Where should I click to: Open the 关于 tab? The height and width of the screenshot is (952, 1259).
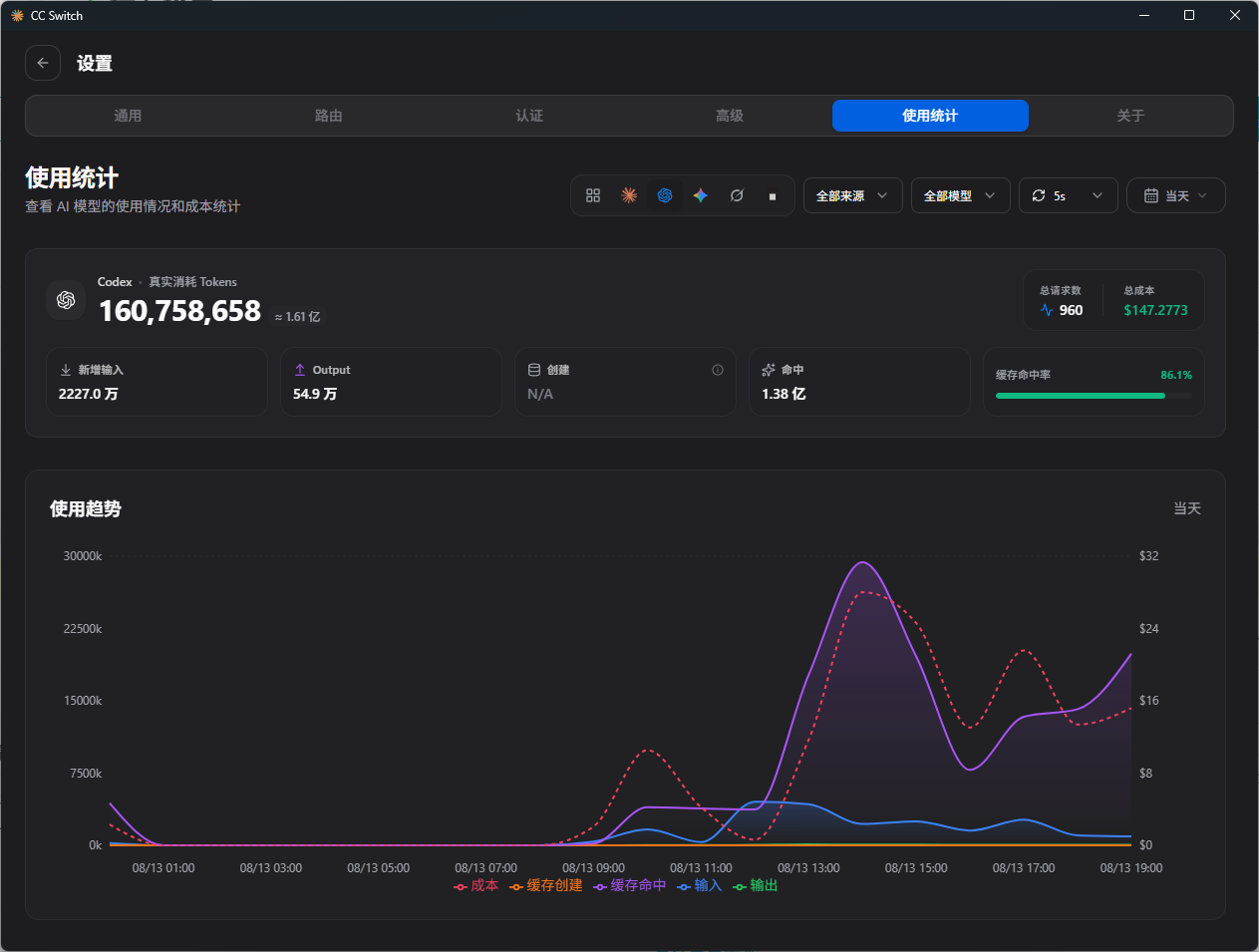(1130, 116)
